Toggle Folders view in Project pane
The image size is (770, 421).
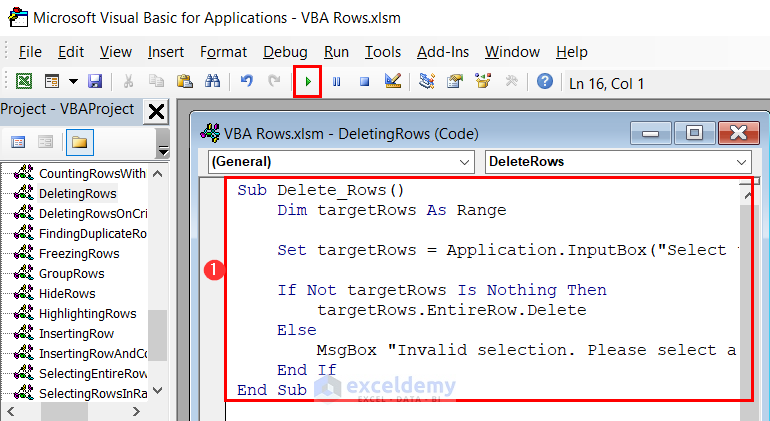pyautogui.click(x=80, y=142)
